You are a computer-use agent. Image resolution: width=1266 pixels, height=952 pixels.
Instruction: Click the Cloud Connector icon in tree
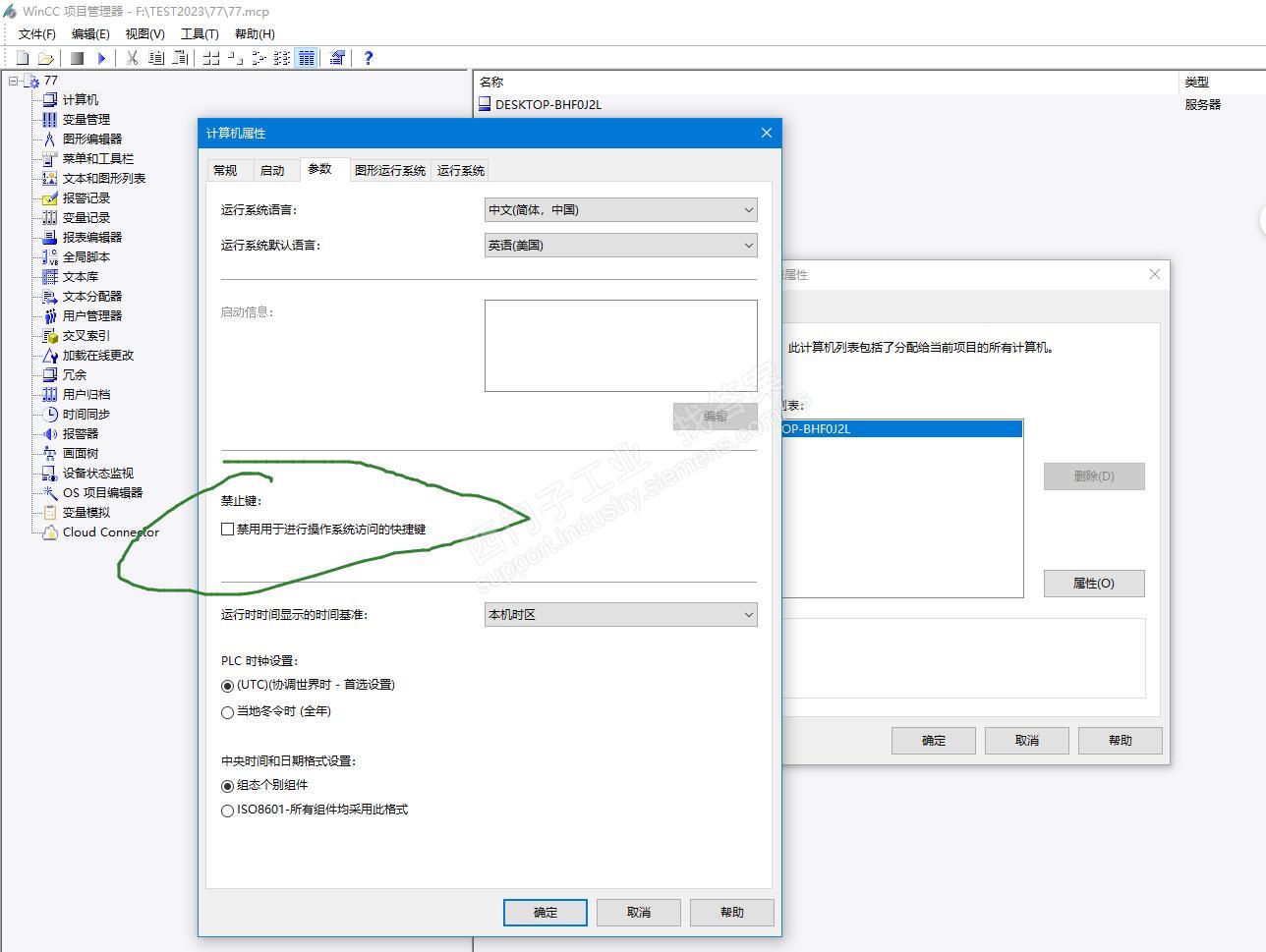(49, 532)
